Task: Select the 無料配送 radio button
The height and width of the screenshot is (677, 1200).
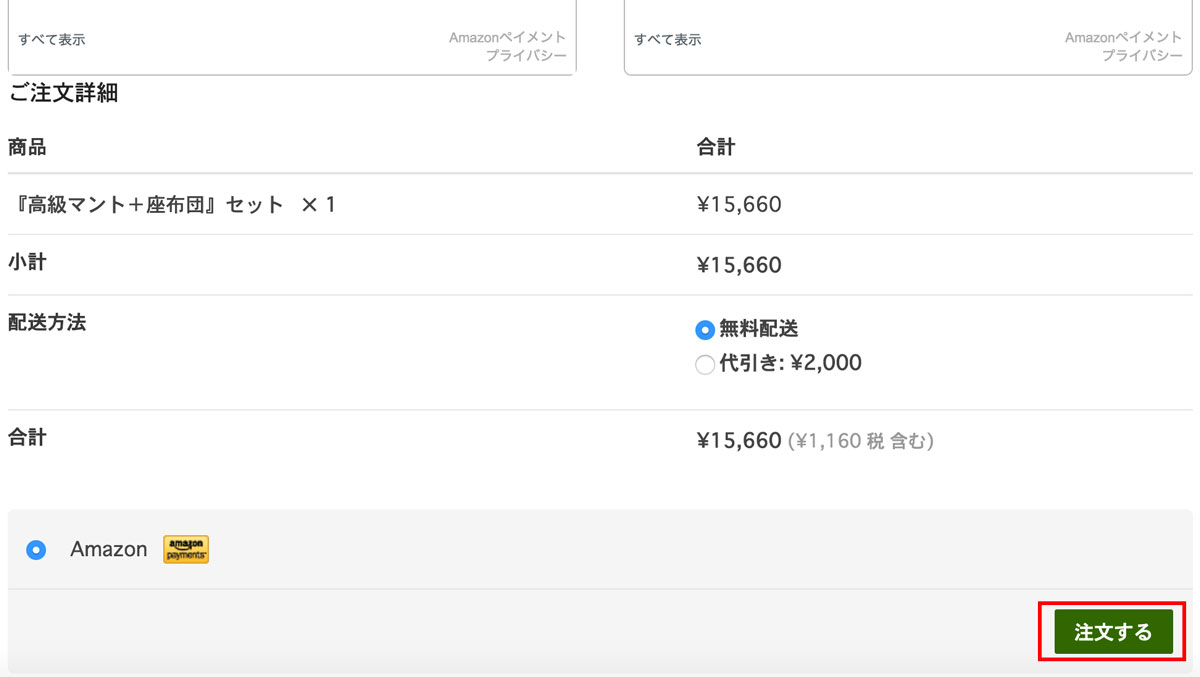Action: 705,330
